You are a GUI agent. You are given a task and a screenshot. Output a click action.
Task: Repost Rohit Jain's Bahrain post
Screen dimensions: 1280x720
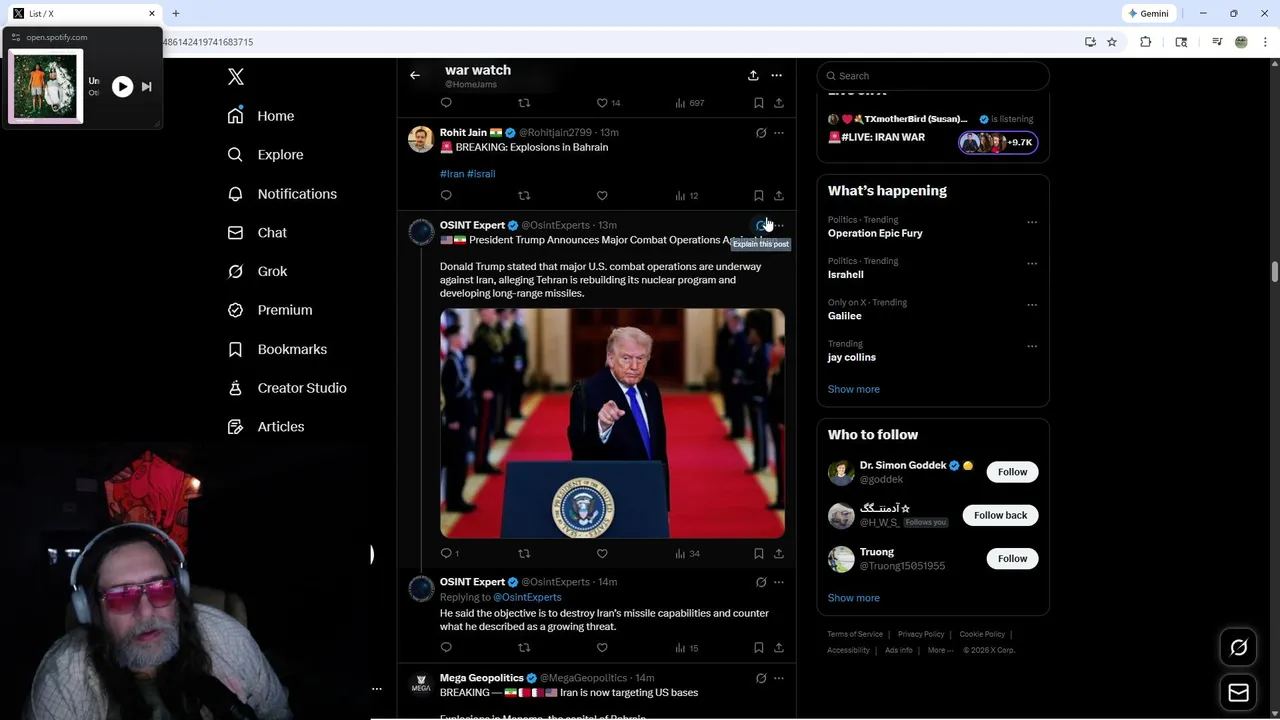524,196
